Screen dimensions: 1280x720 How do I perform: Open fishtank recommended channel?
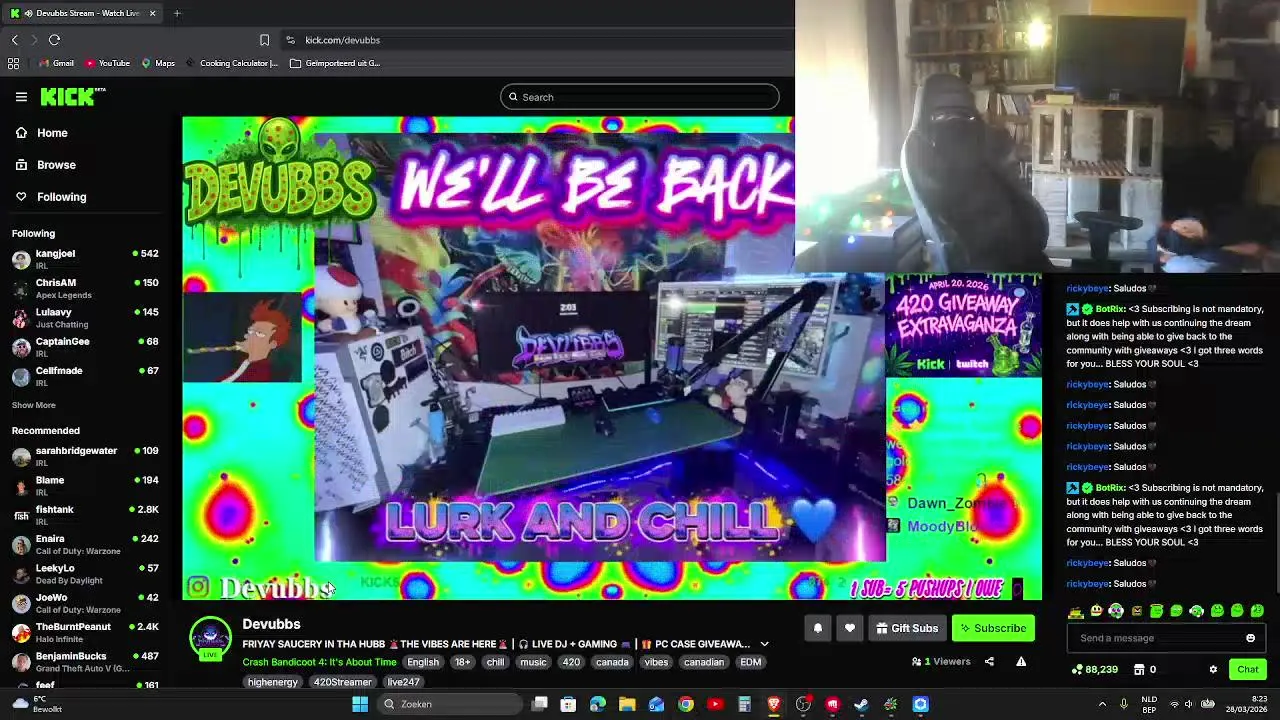(x=86, y=515)
